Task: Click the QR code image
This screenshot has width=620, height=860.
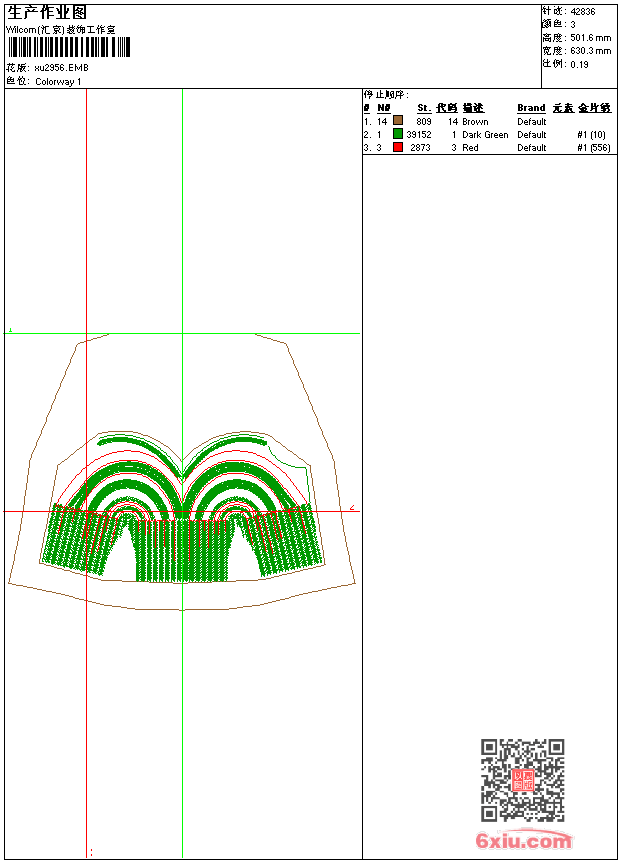Action: 522,780
